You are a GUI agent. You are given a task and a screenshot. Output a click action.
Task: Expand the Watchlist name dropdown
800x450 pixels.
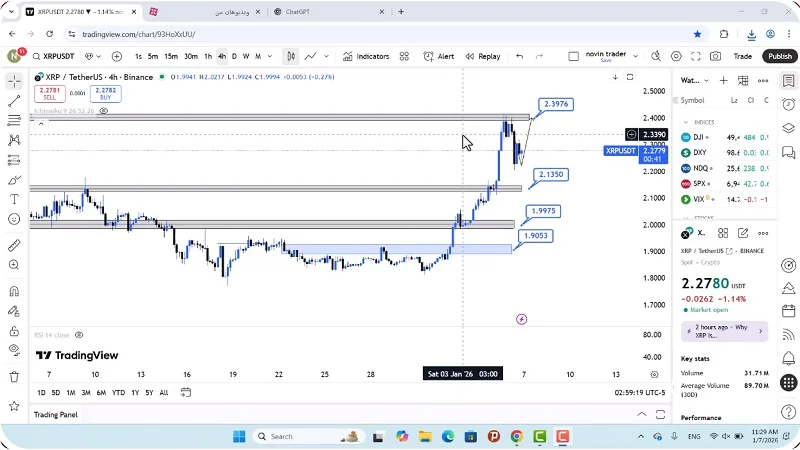707,80
